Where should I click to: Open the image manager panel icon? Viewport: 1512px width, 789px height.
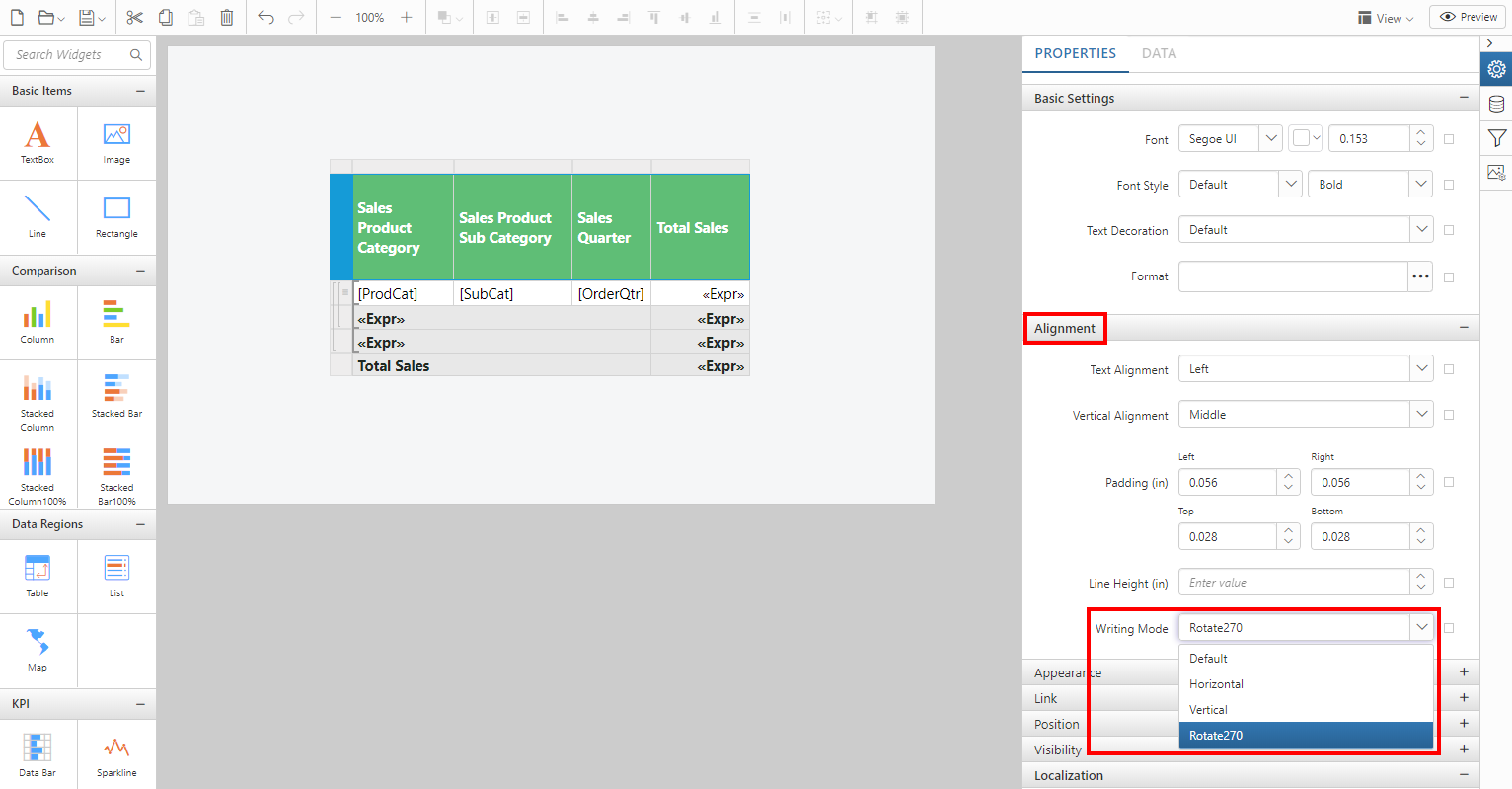point(1496,172)
